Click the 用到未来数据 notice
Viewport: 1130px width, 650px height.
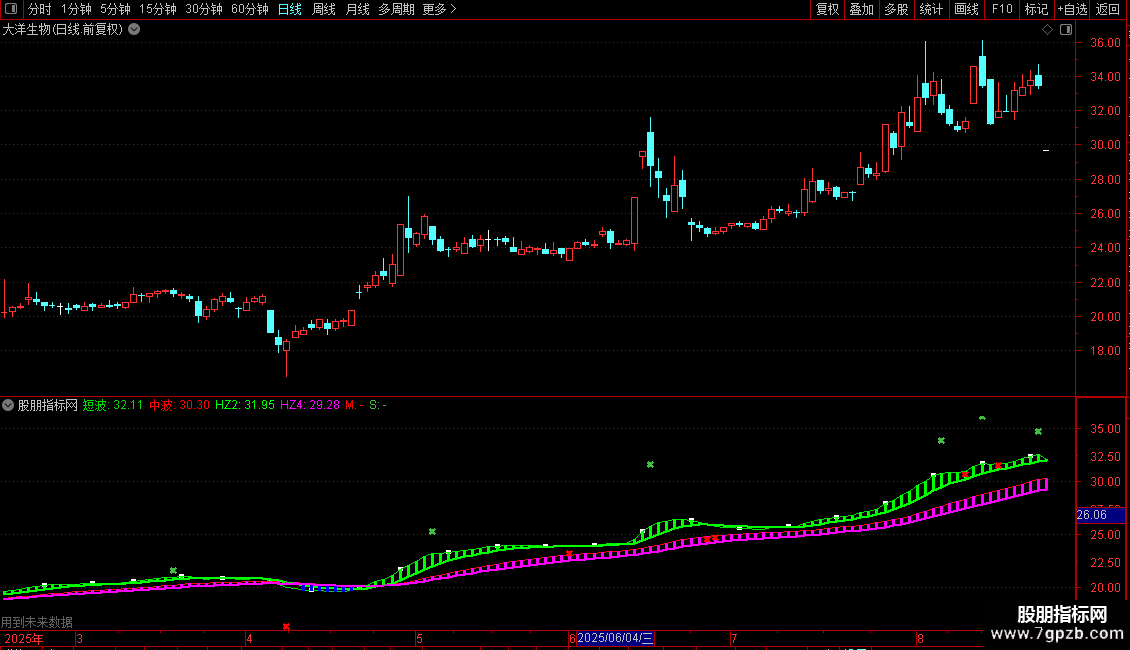pos(37,622)
